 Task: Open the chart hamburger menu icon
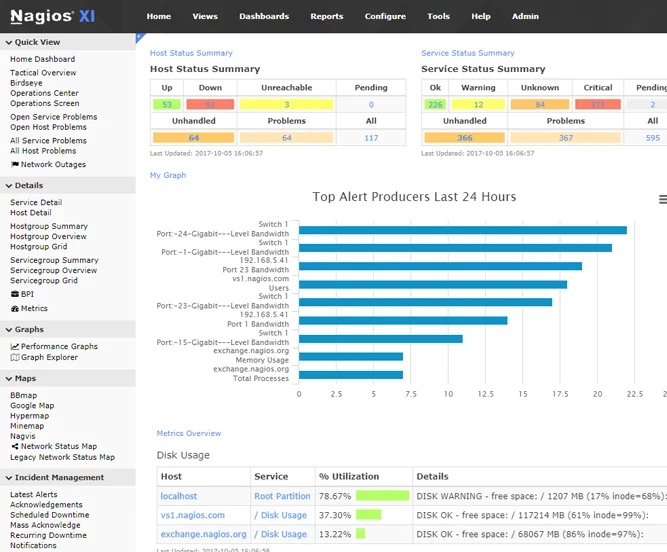(663, 199)
